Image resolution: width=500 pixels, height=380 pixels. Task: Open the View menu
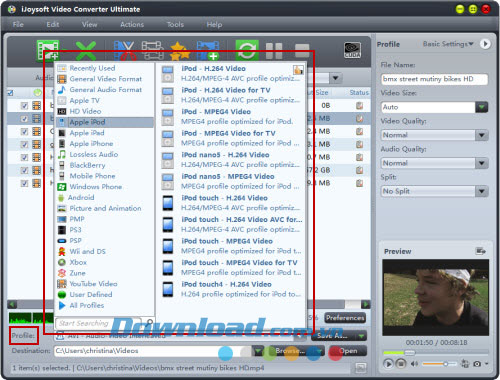(x=89, y=24)
